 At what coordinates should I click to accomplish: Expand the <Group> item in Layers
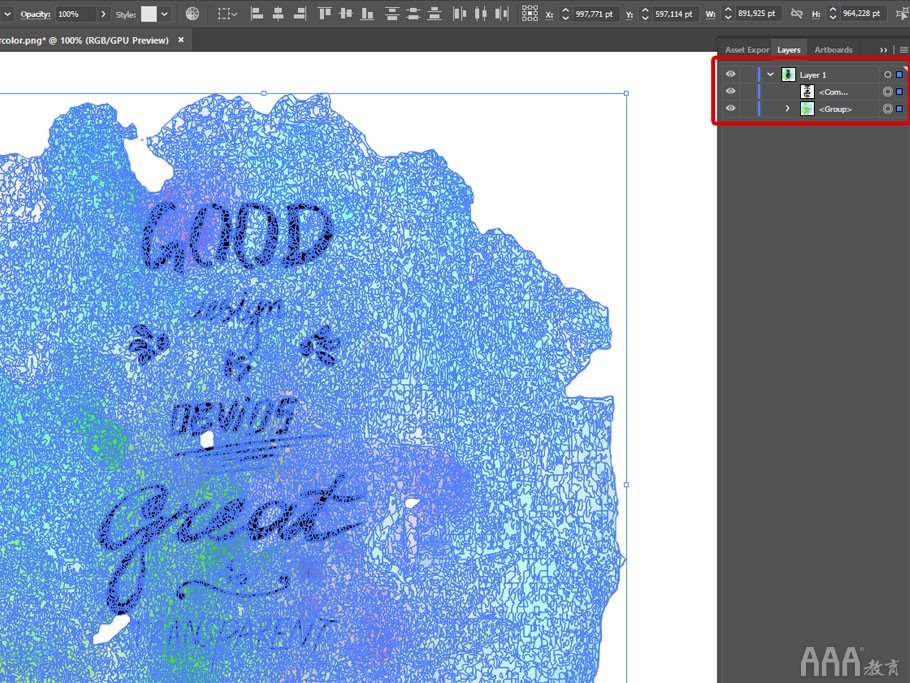788,109
